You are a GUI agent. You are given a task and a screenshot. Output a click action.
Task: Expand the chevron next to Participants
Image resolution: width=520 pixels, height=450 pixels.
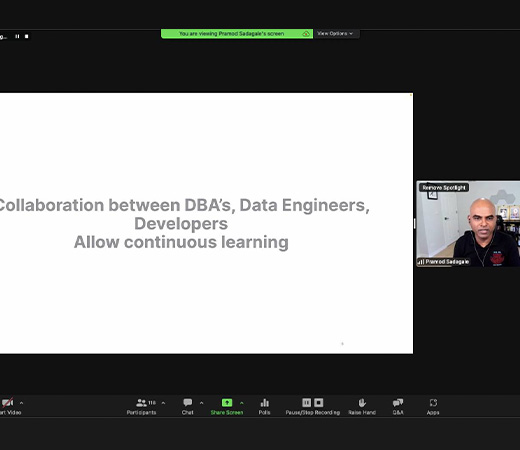pos(163,403)
